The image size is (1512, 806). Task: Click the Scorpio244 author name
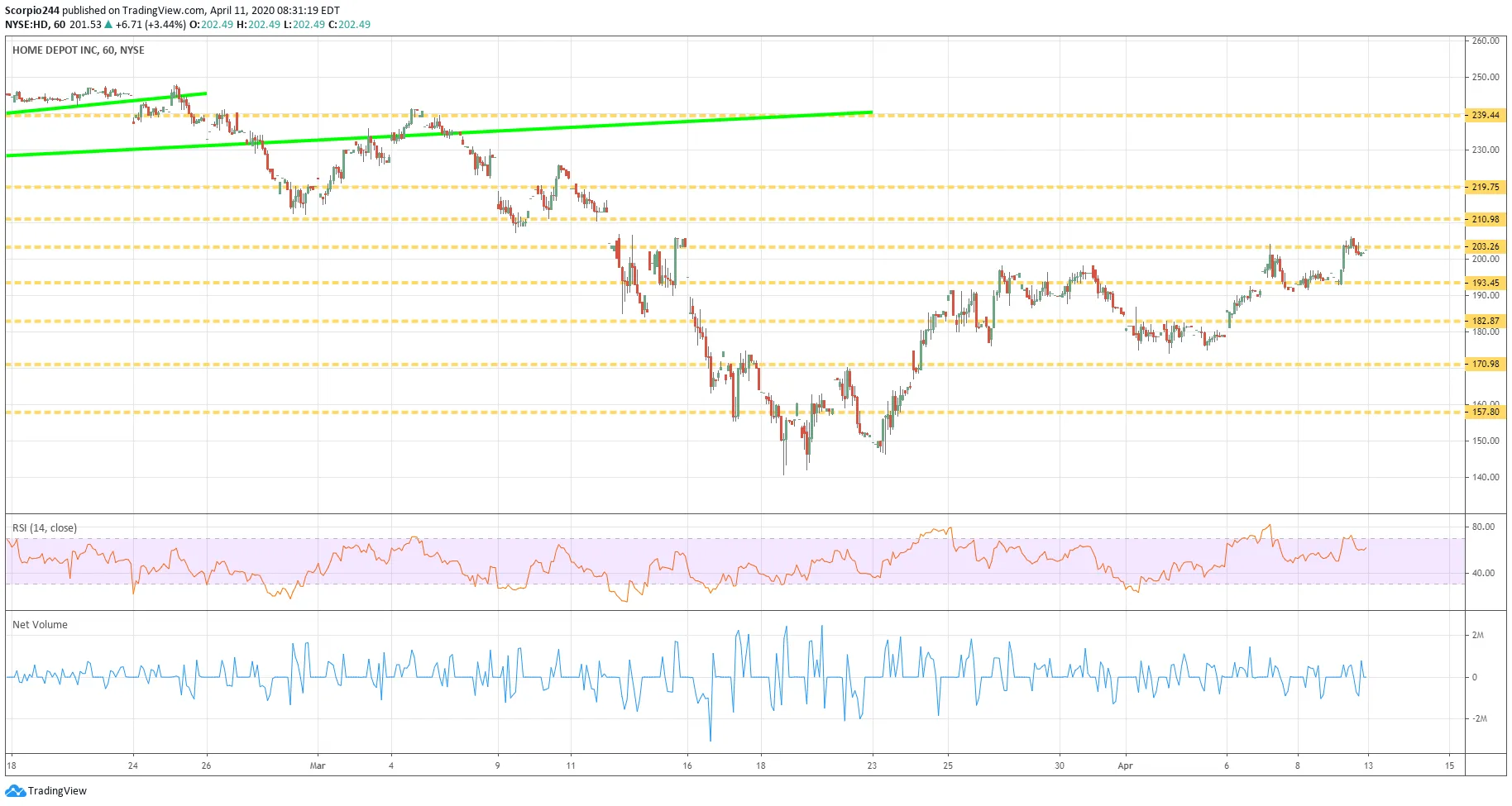click(31, 11)
